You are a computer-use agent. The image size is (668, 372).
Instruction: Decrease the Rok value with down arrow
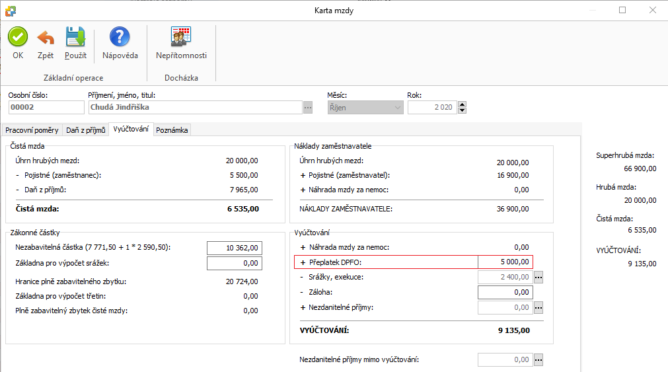coord(462,110)
